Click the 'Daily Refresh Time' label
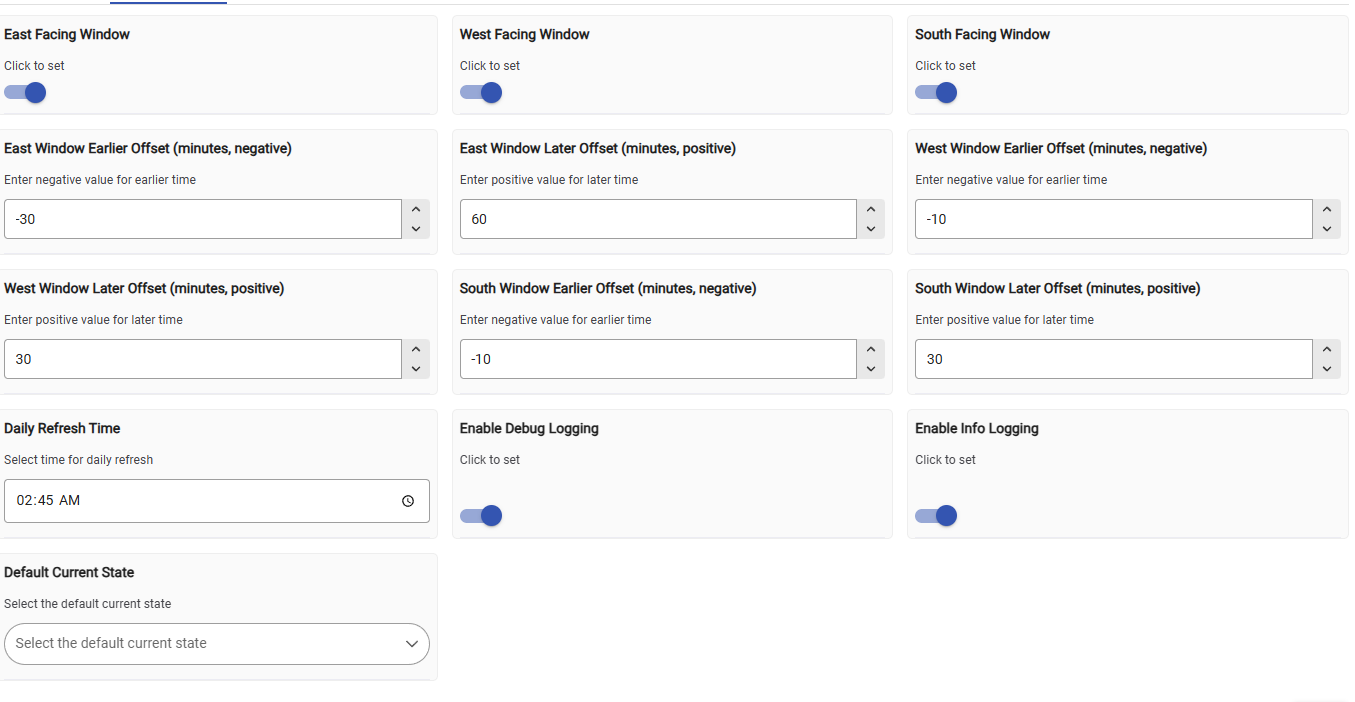 (x=62, y=428)
